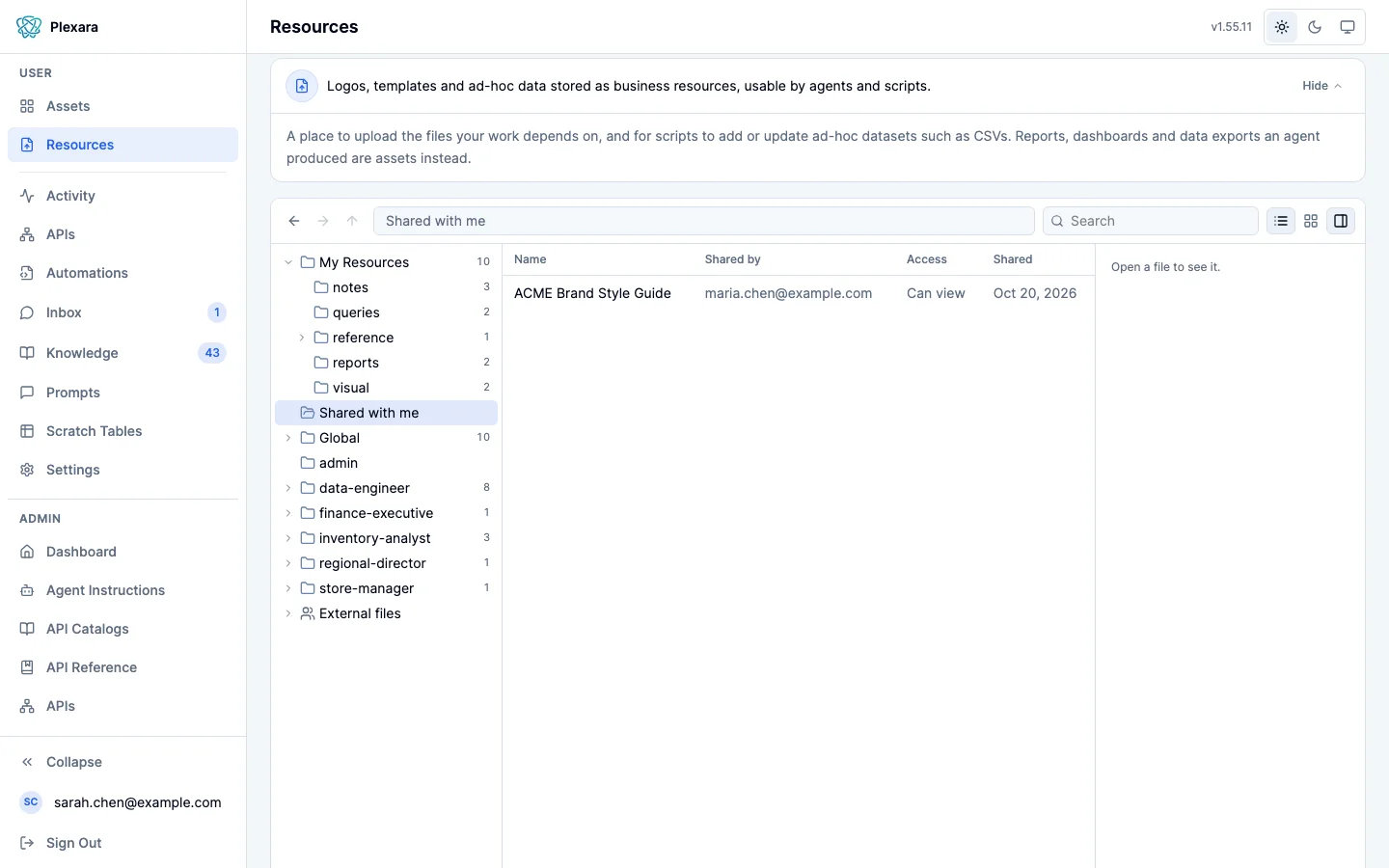Select the queries folder
This screenshot has height=868, width=1389.
(x=386, y=312)
